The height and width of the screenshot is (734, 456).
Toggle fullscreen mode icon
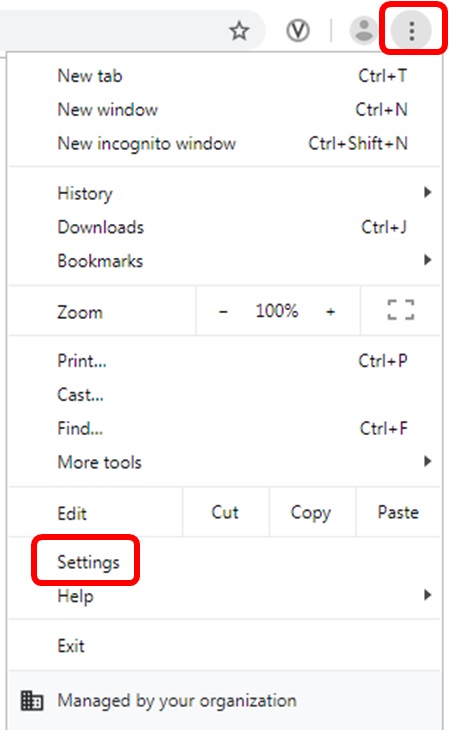point(401,310)
